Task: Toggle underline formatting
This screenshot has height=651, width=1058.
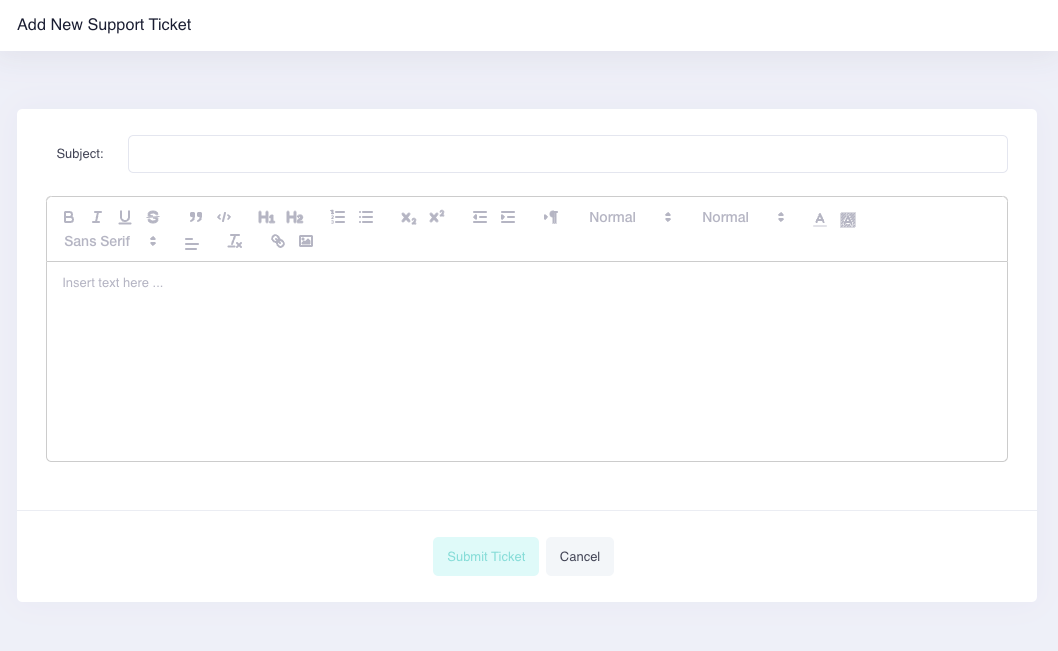Action: point(125,217)
